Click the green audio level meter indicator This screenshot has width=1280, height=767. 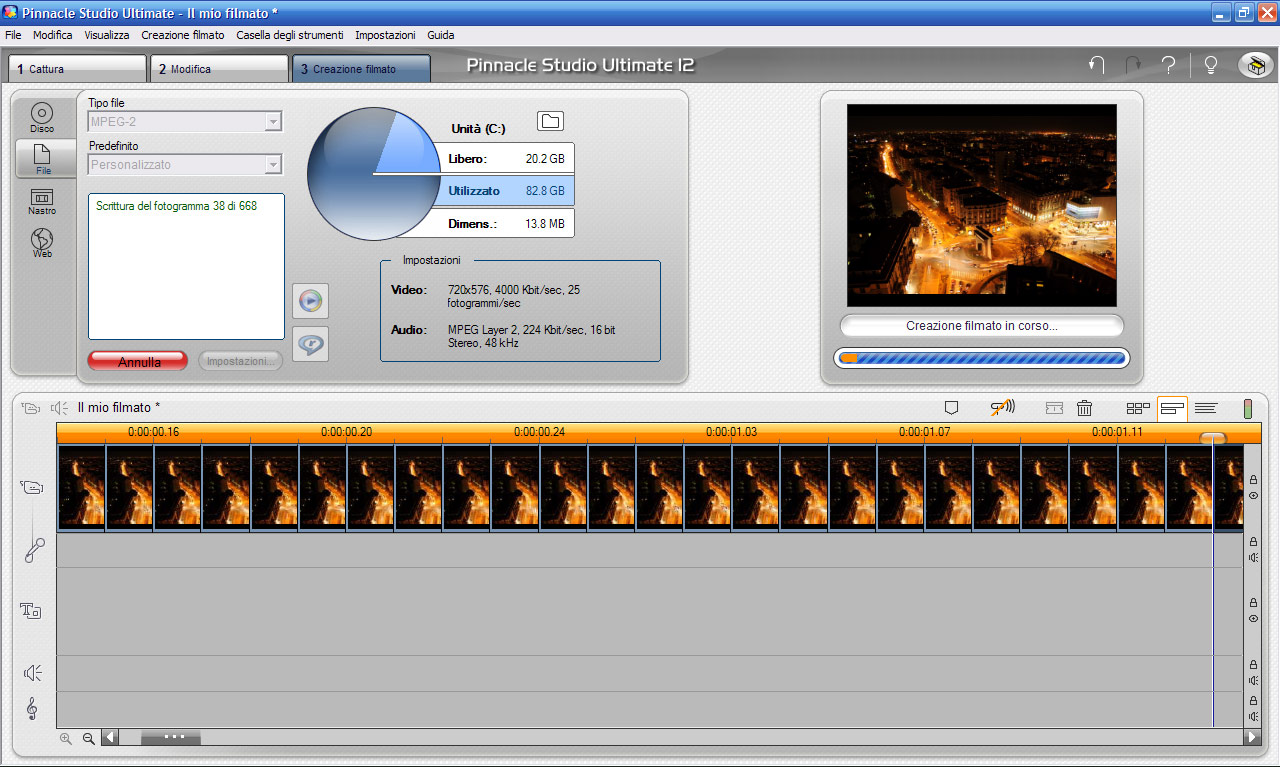(1248, 408)
